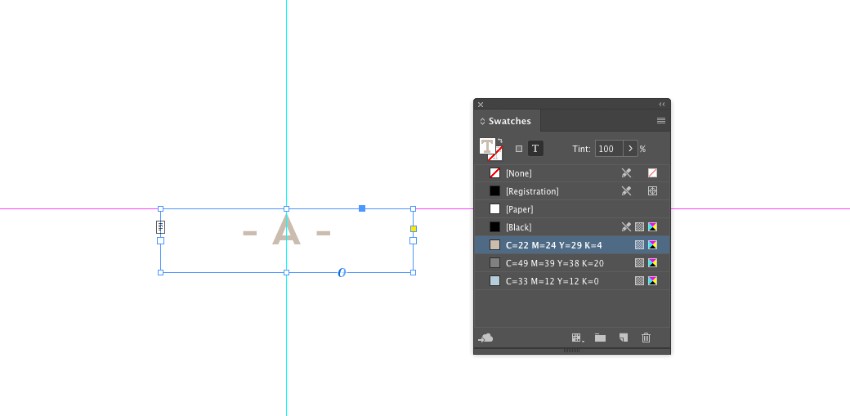Create a new swatch
Screen dimensions: 850x416
(x=623, y=338)
